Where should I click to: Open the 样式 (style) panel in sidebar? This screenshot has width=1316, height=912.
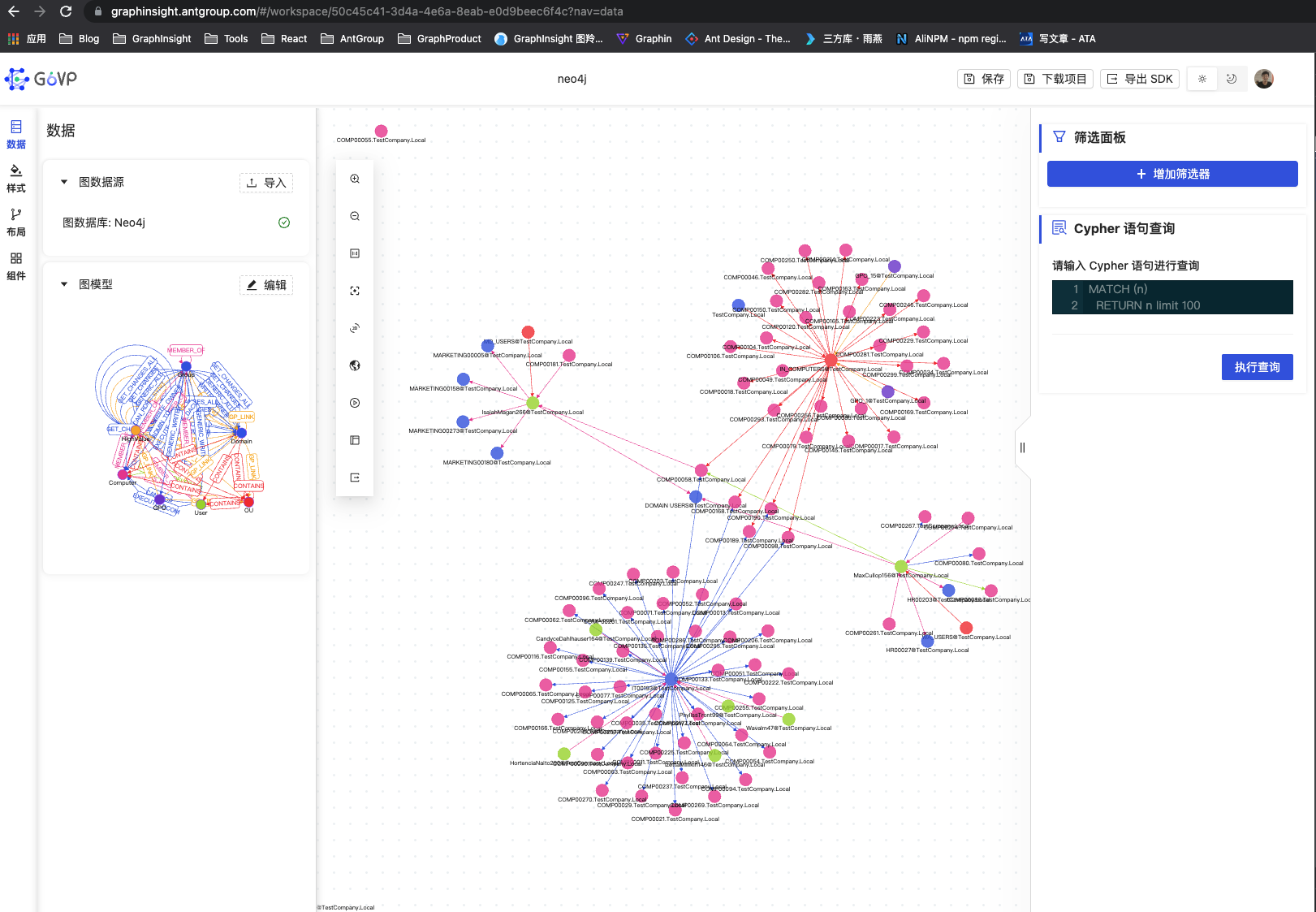tap(15, 178)
